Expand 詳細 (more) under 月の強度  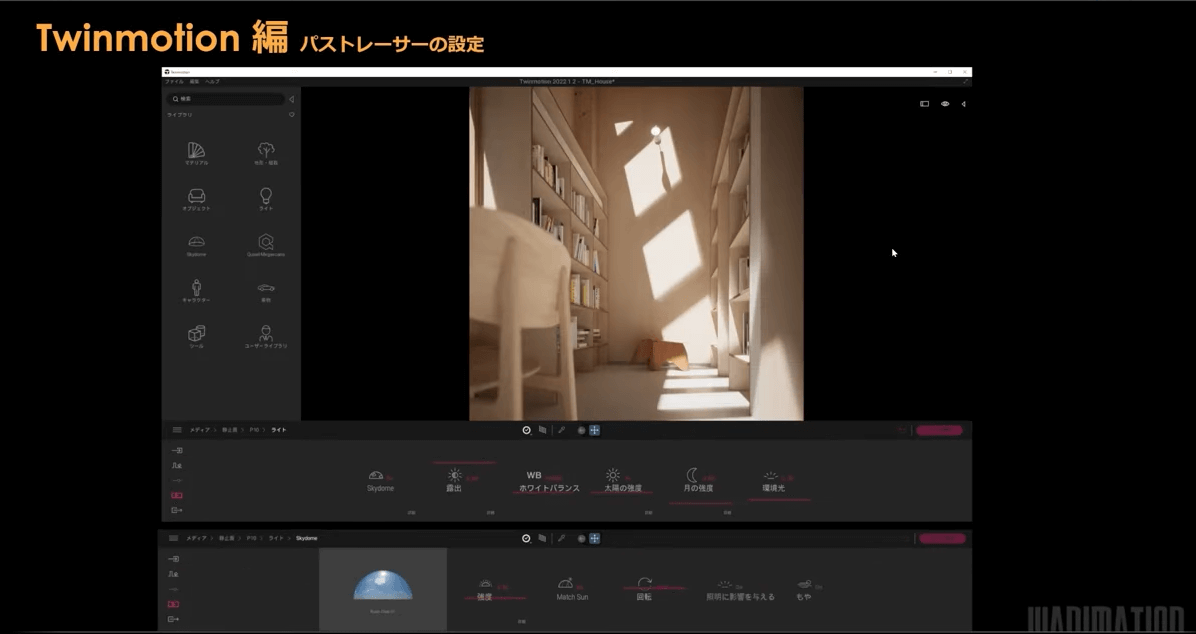[727, 513]
